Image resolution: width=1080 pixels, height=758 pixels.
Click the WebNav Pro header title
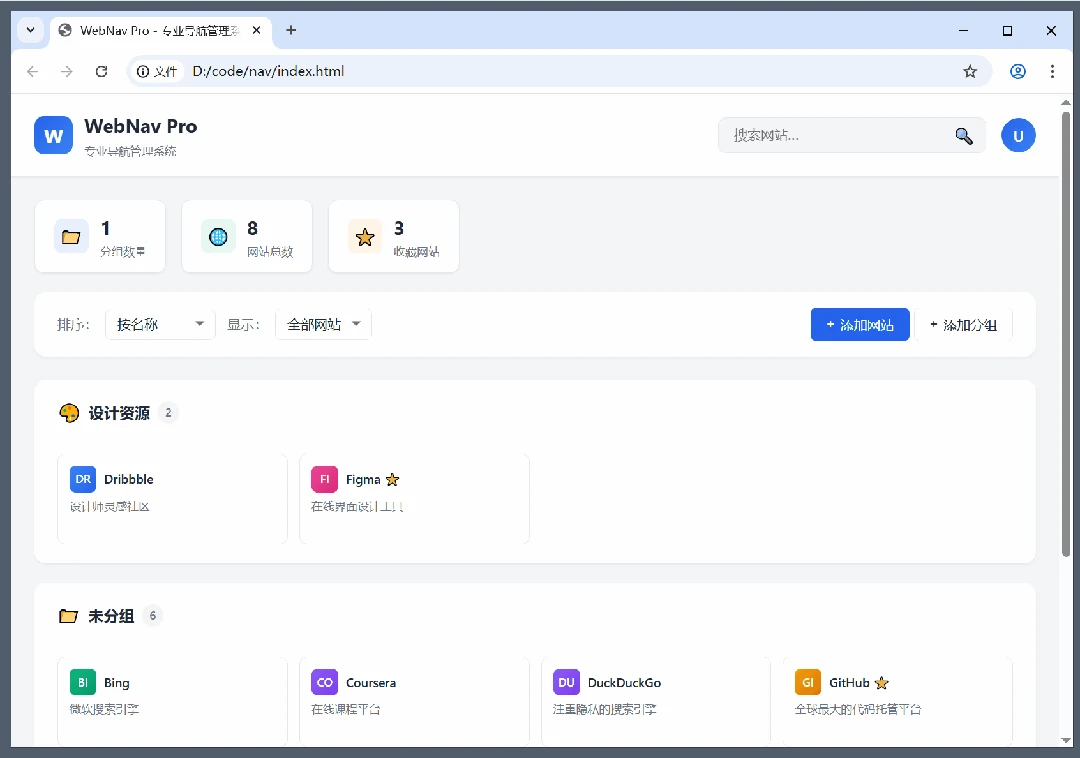click(141, 126)
